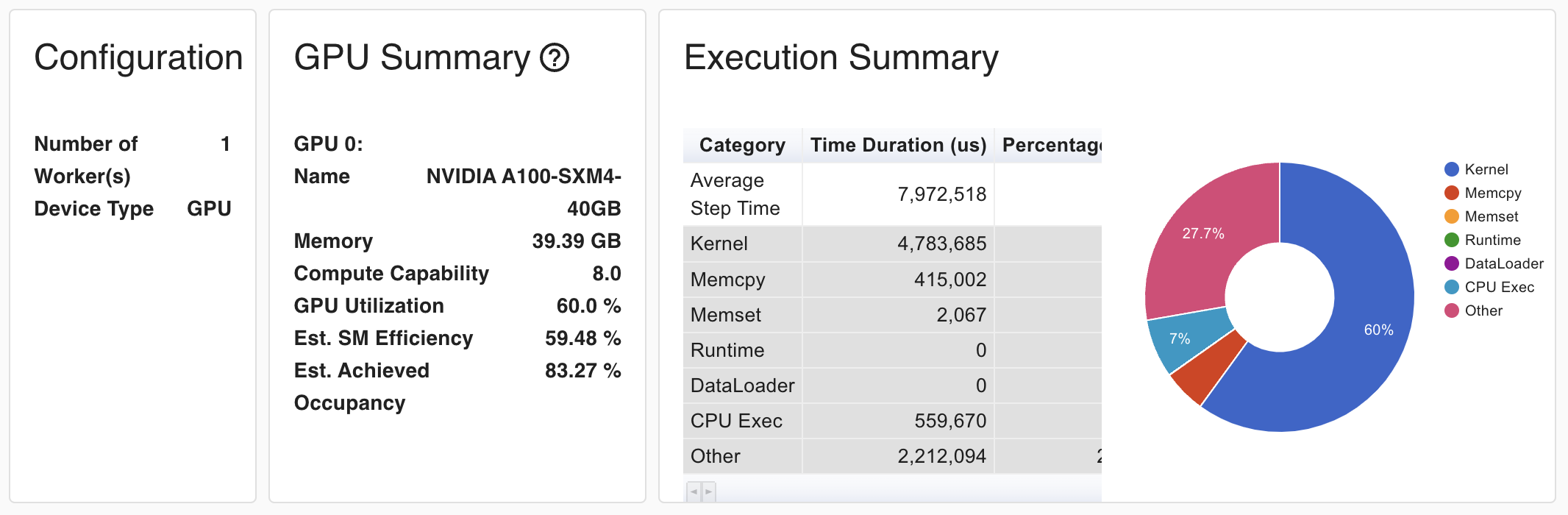1568x515 pixels.
Task: Select the Other legend entry
Action: tap(1483, 310)
